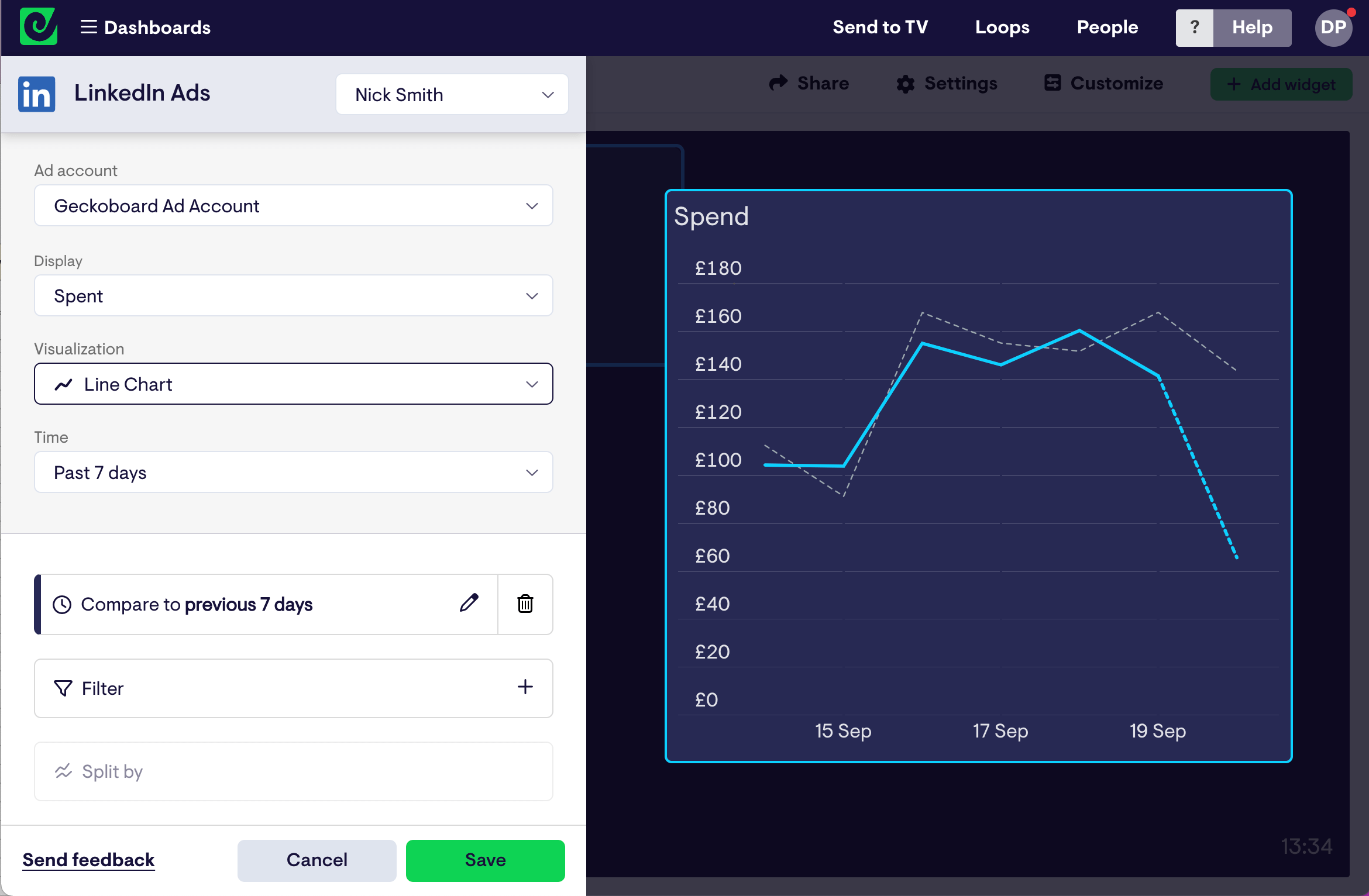The width and height of the screenshot is (1369, 896).
Task: Expand the Past 7 days dropdown
Action: 293,473
